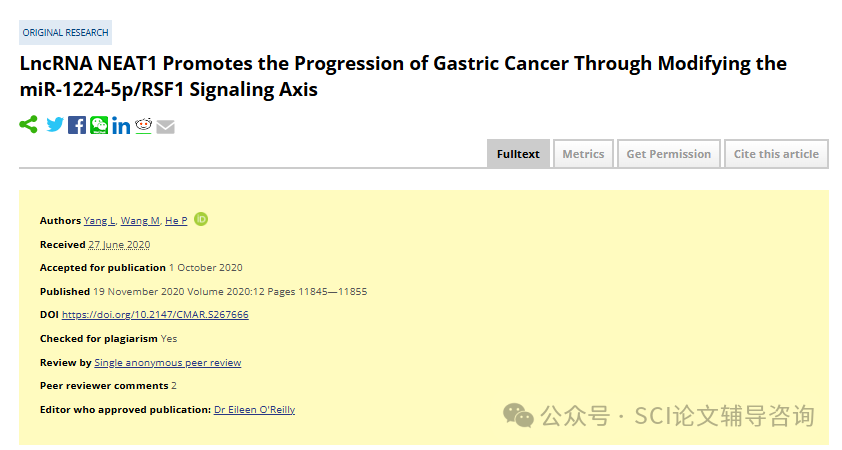Viewport: 842px width, 450px height.
Task: Open the Metrics tab
Action: pyautogui.click(x=583, y=154)
